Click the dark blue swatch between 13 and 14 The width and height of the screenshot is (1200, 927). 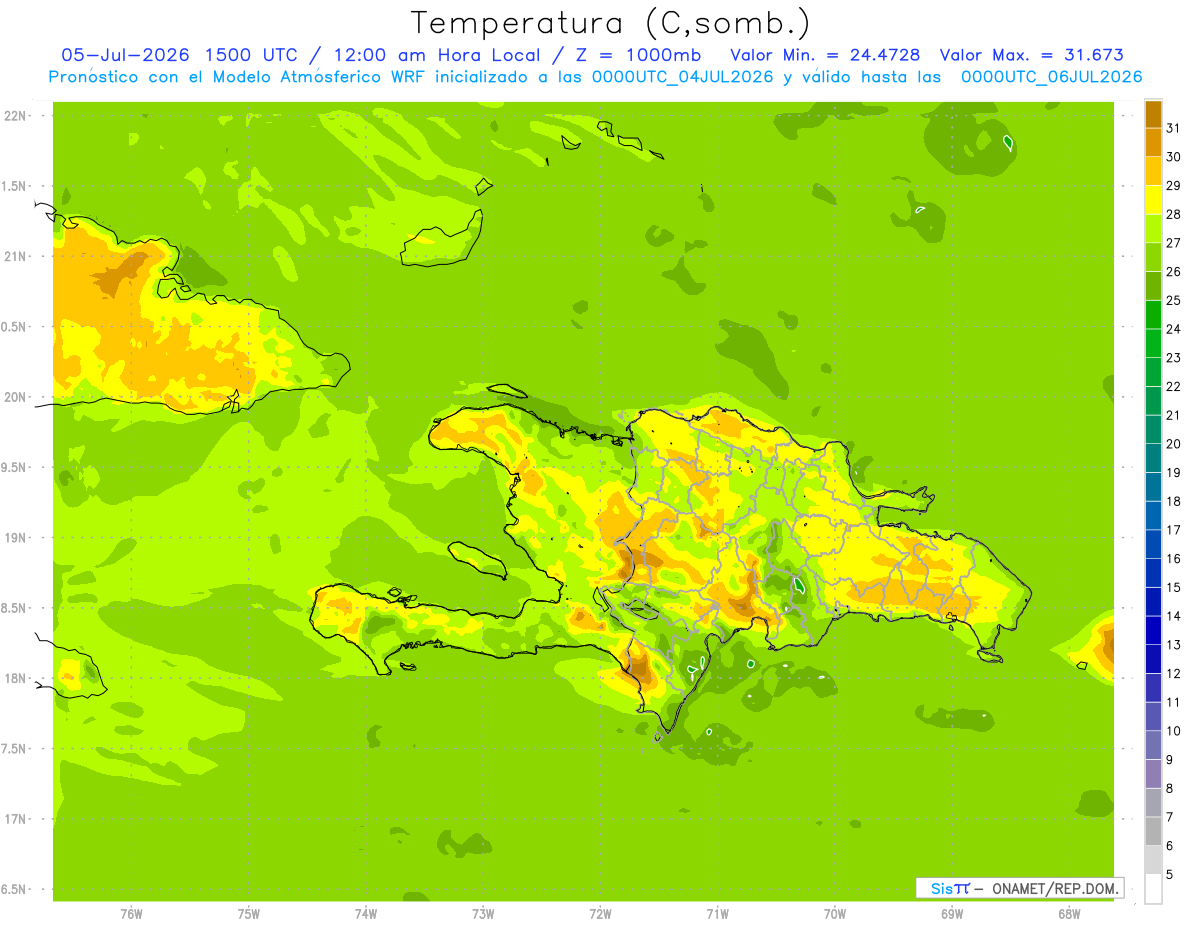(x=1154, y=630)
